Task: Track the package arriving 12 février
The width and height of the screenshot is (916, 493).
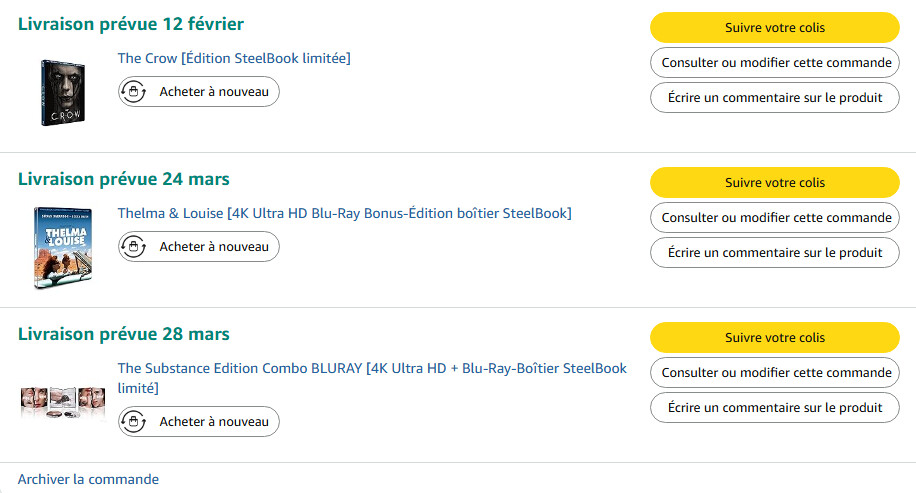Action: pos(775,28)
